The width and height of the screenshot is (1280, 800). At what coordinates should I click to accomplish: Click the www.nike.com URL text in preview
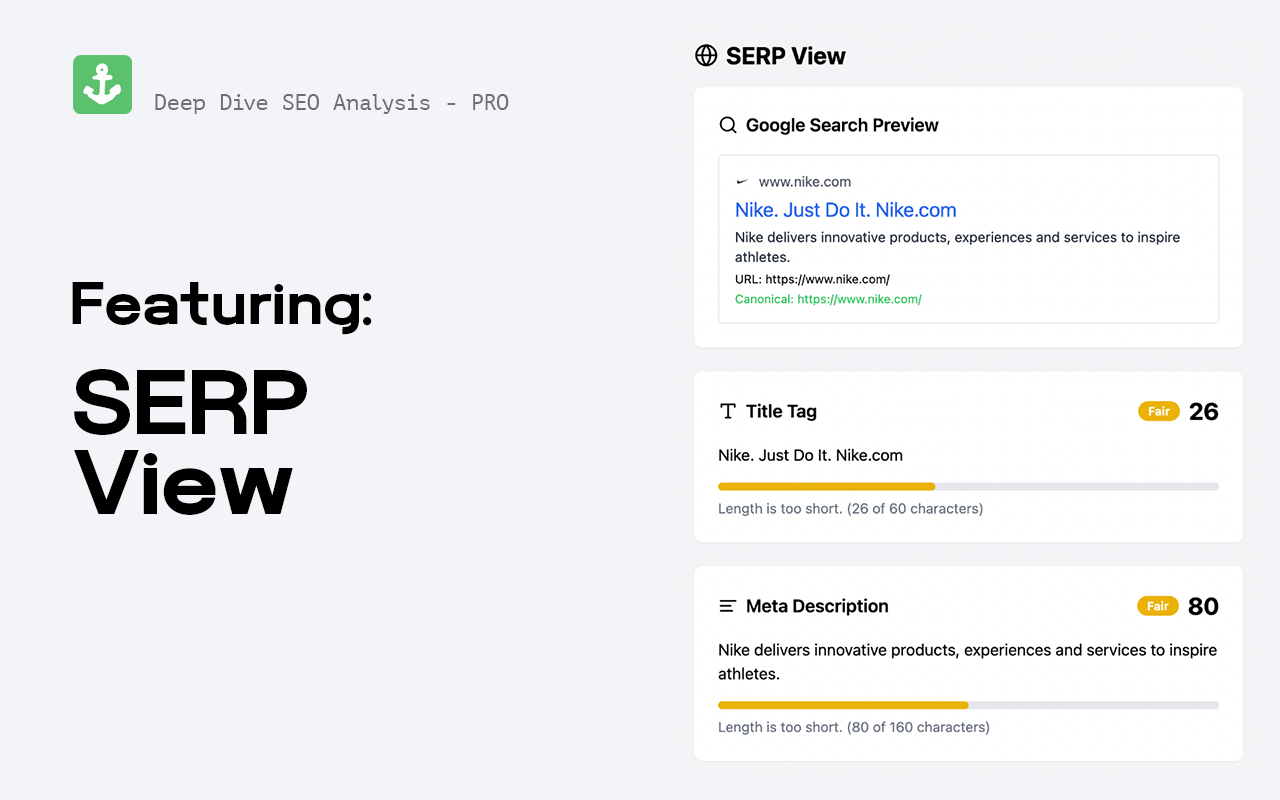pos(805,181)
